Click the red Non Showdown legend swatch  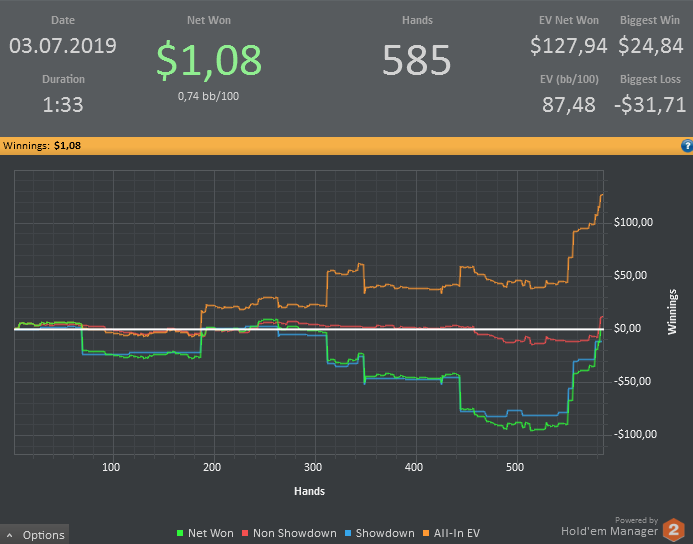245,533
